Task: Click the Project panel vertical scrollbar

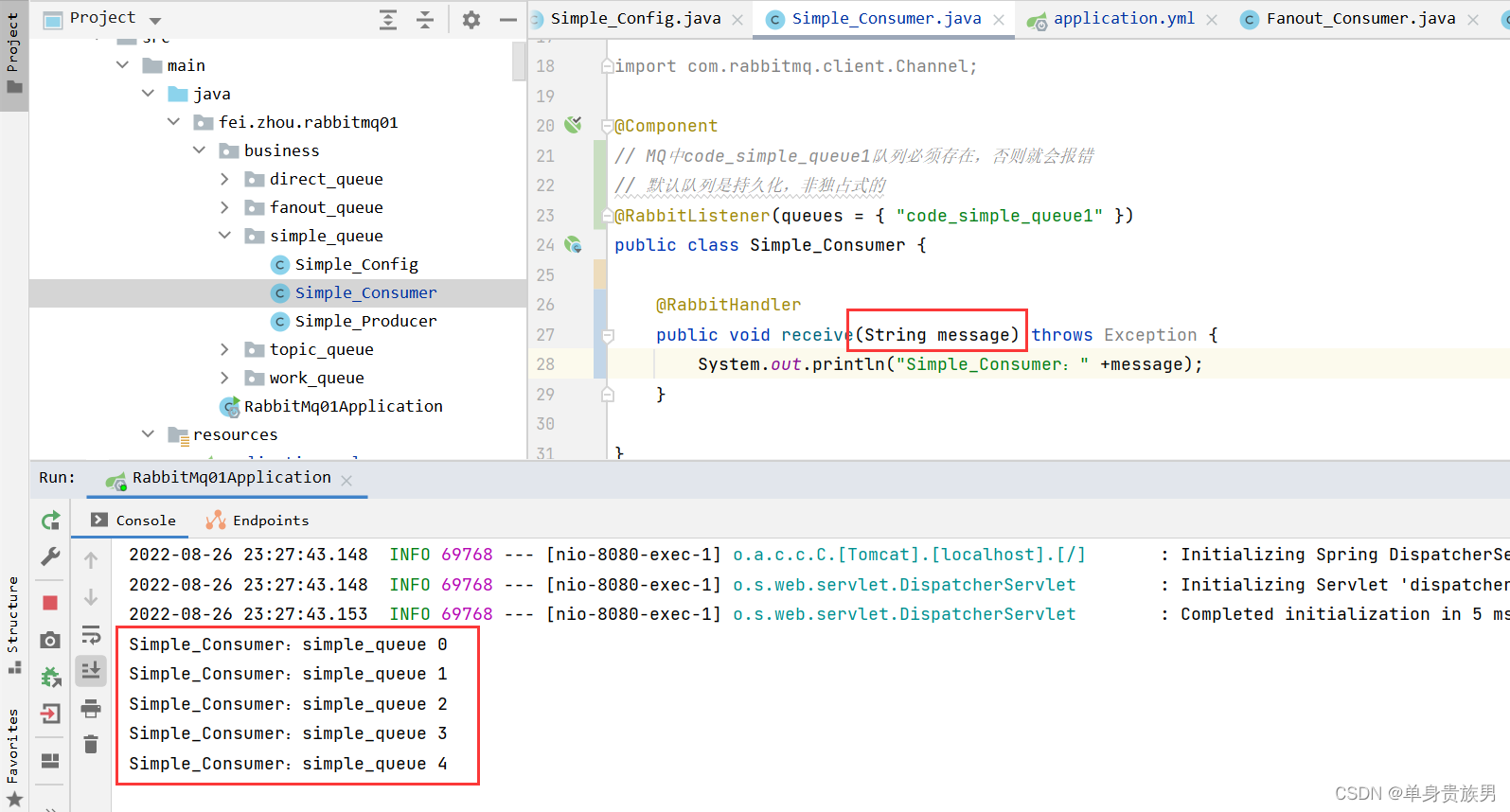Action: tap(519, 62)
